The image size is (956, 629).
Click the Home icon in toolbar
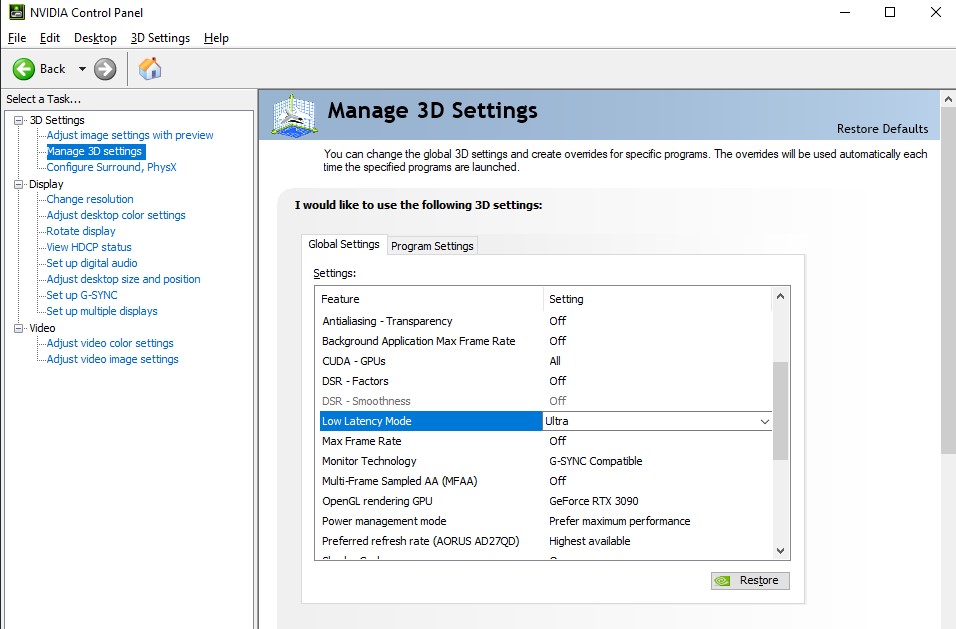(150, 69)
